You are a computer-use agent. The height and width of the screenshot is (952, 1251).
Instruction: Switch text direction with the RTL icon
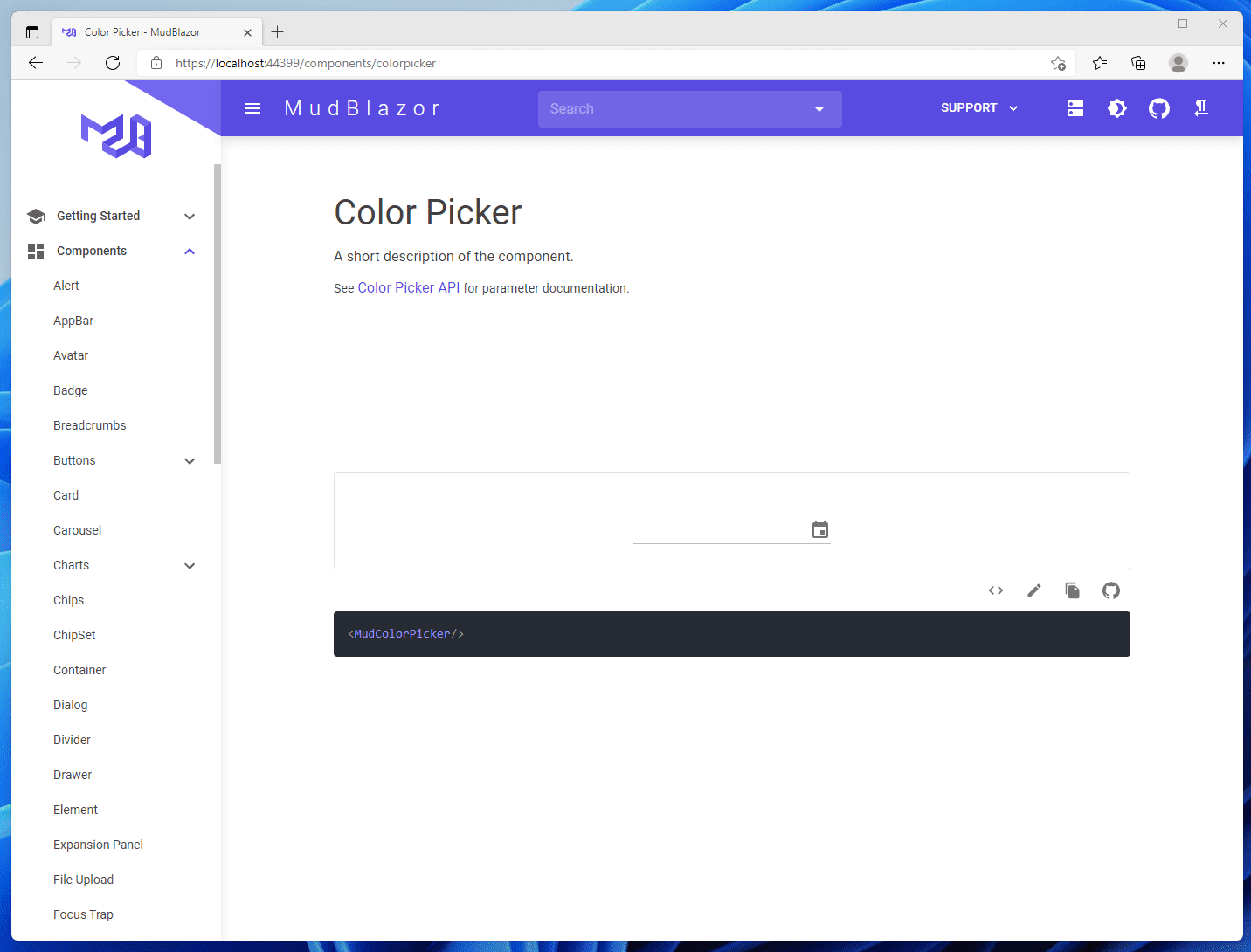[x=1201, y=107]
